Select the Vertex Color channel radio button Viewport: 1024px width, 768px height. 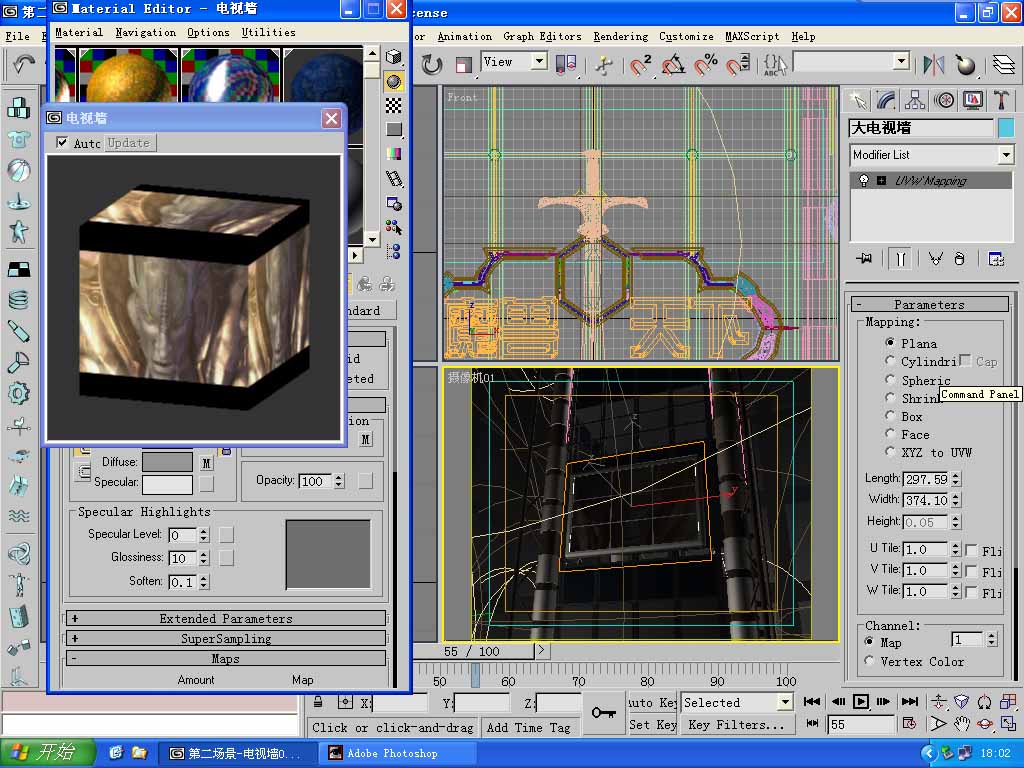(x=869, y=661)
